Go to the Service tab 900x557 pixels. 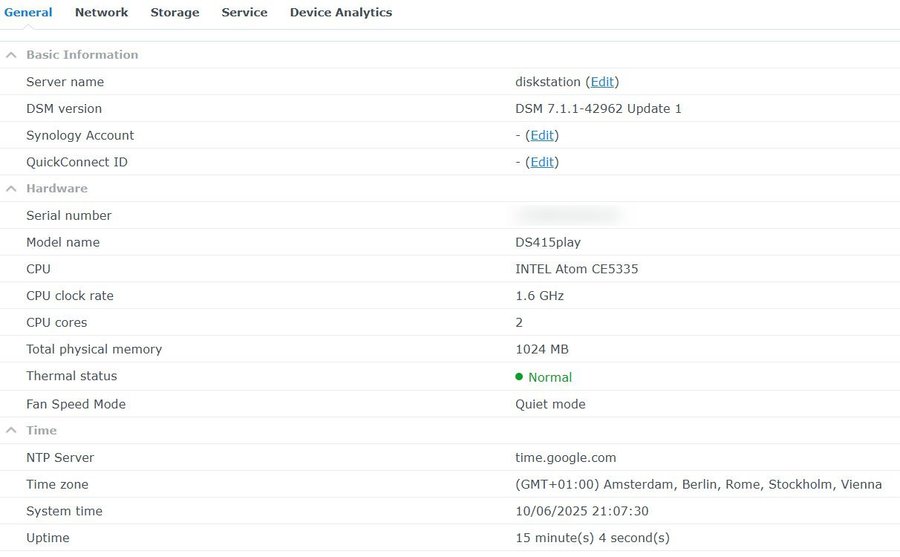pos(244,12)
